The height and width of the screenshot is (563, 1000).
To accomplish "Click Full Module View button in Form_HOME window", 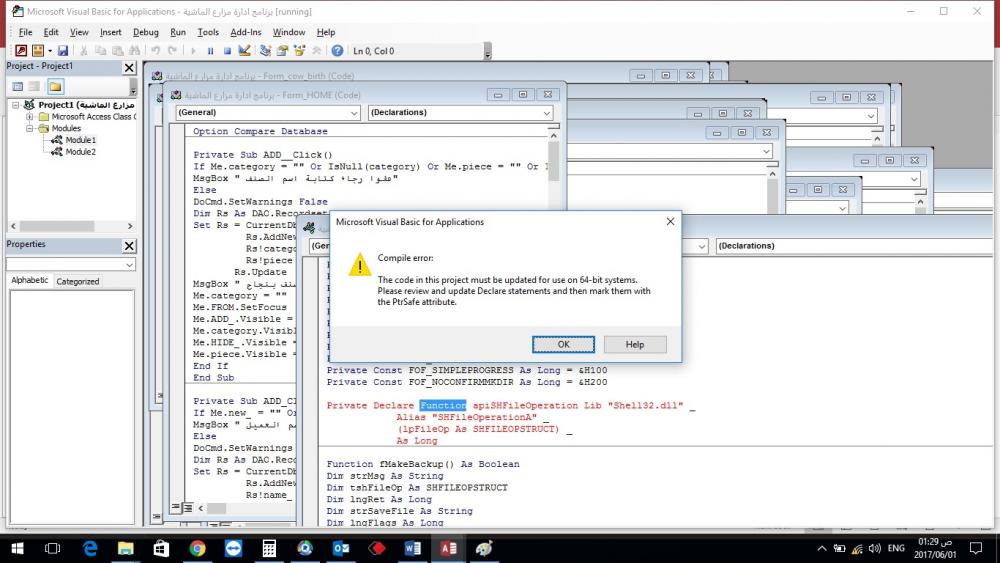I will coord(188,508).
